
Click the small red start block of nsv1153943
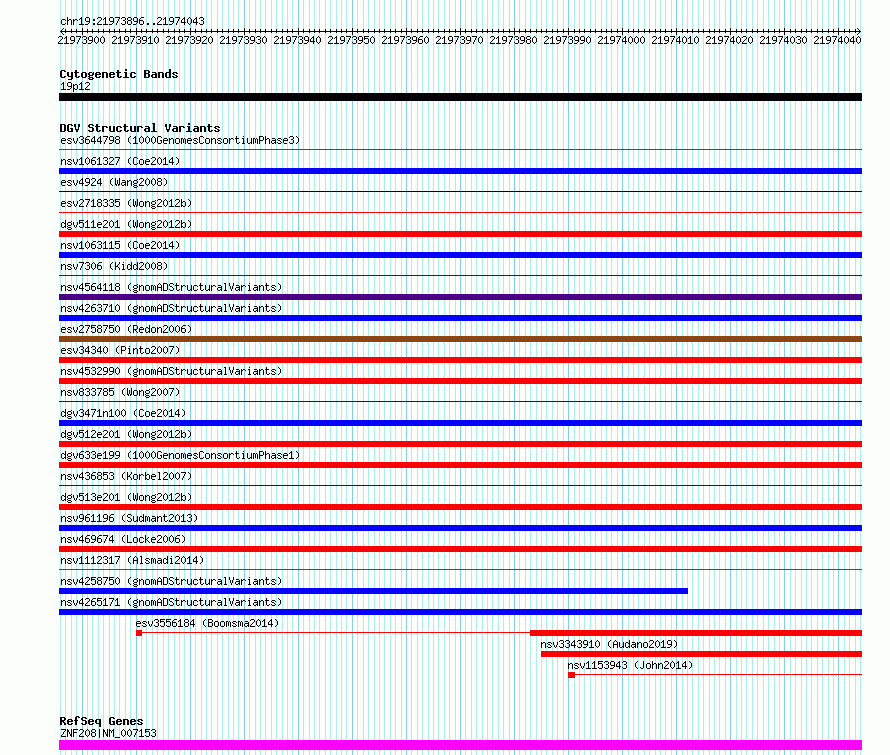pyautogui.click(x=572, y=675)
